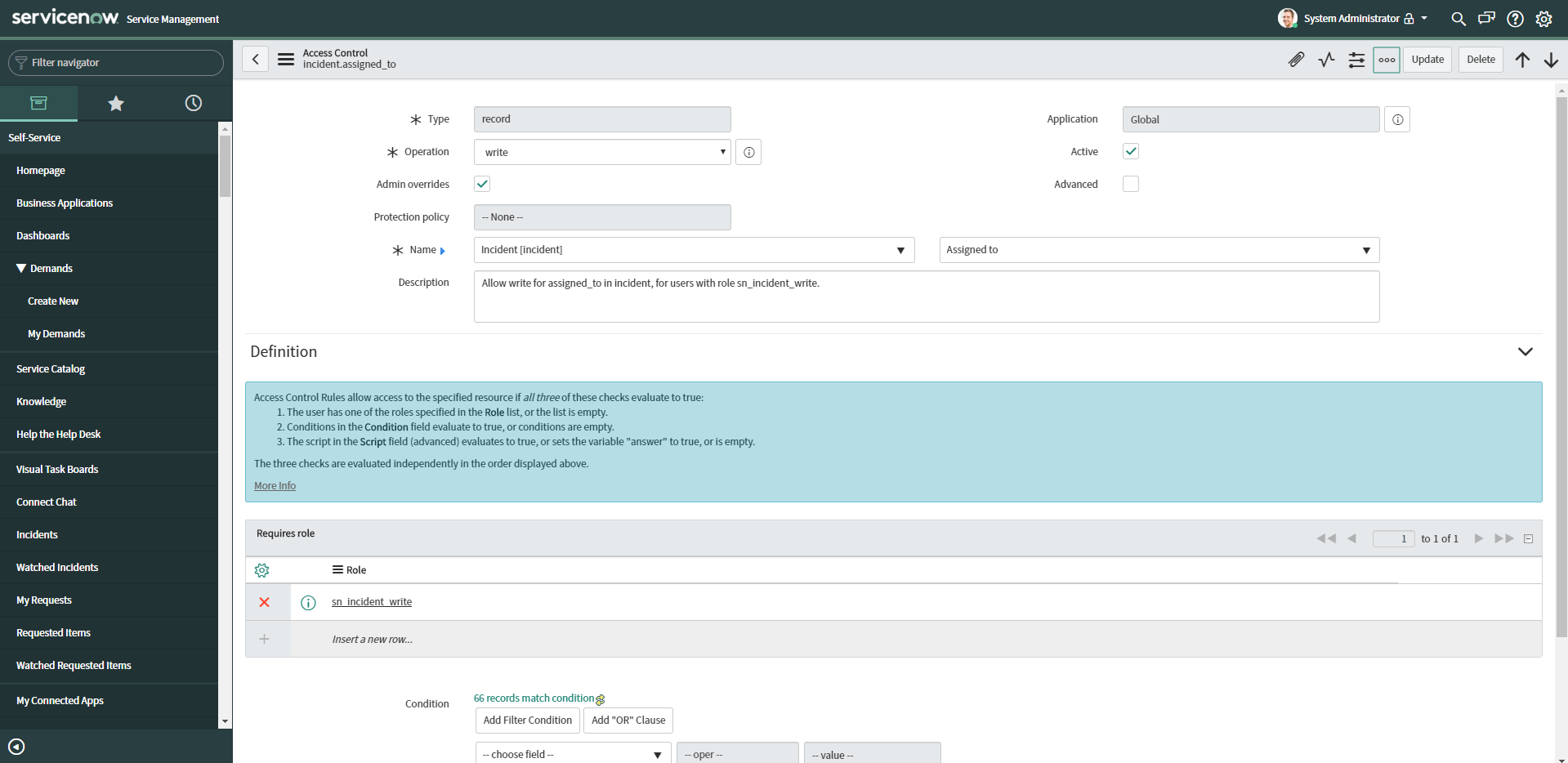Open the 66 records match condition link
Viewport: 1568px width, 763px height.
coord(532,698)
